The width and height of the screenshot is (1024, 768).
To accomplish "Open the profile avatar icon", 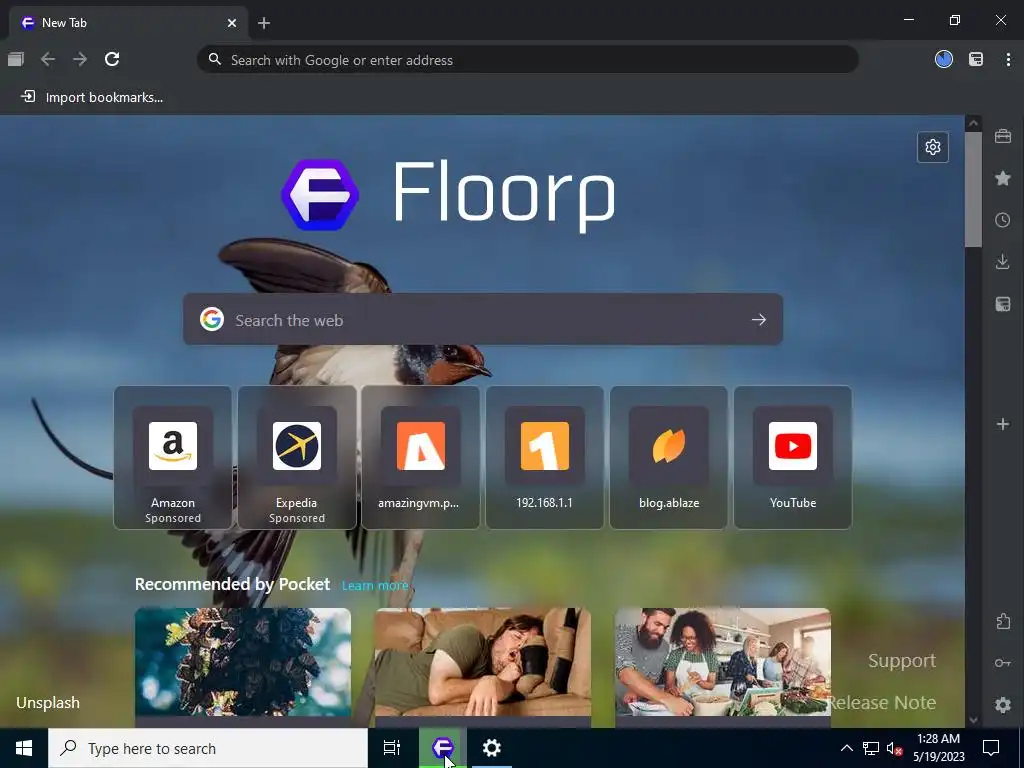I will [944, 59].
